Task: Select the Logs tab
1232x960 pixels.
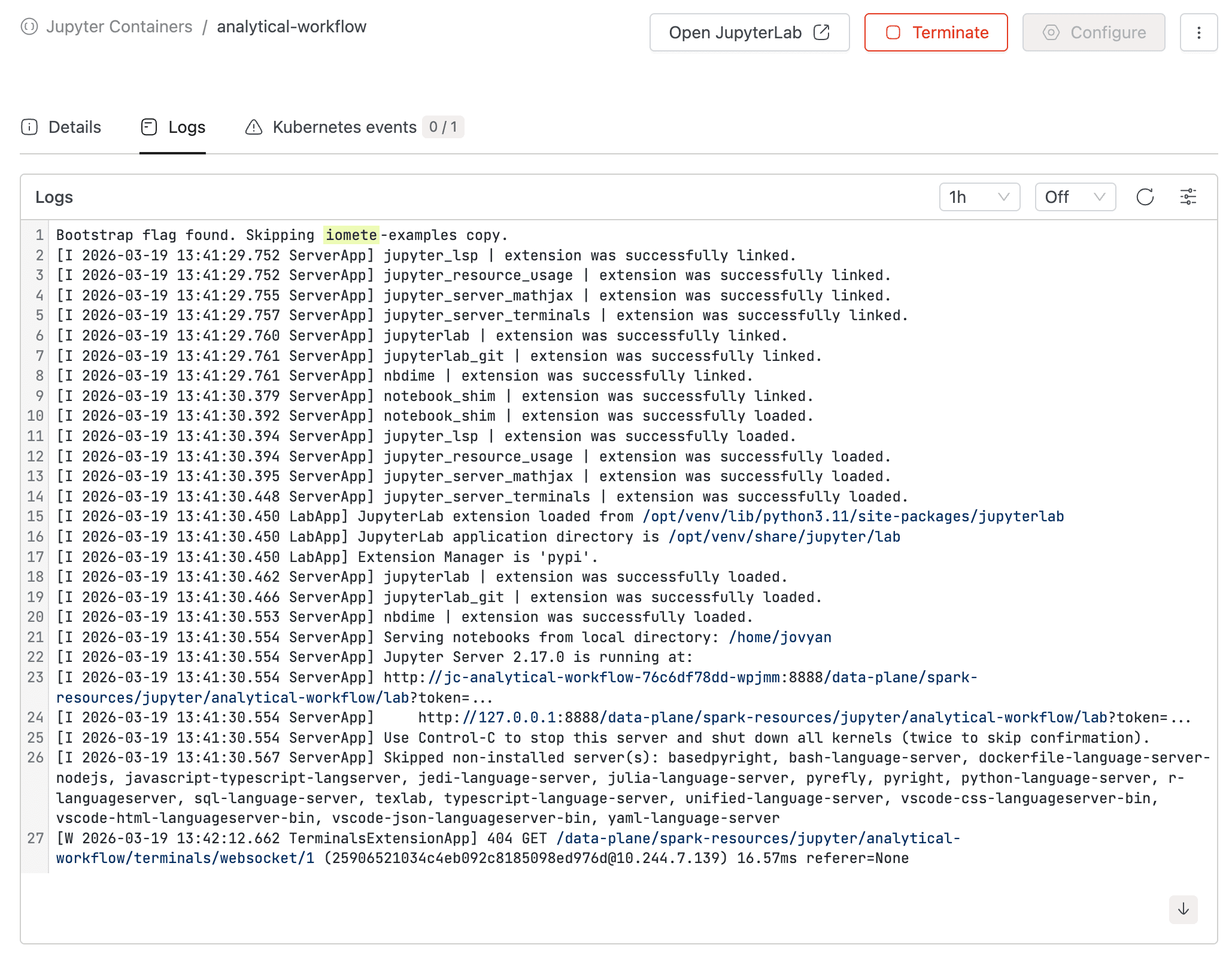Action: click(x=186, y=127)
